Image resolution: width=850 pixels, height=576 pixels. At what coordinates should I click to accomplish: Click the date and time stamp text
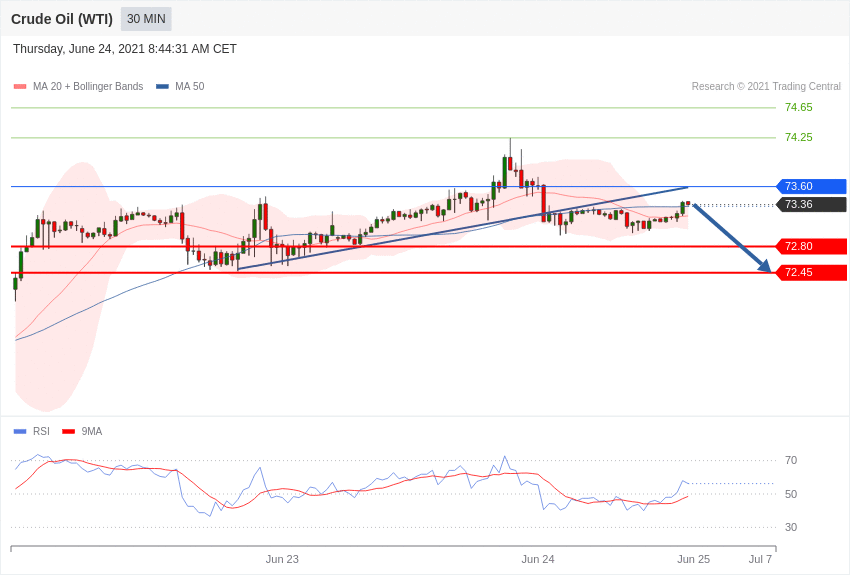[x=125, y=49]
